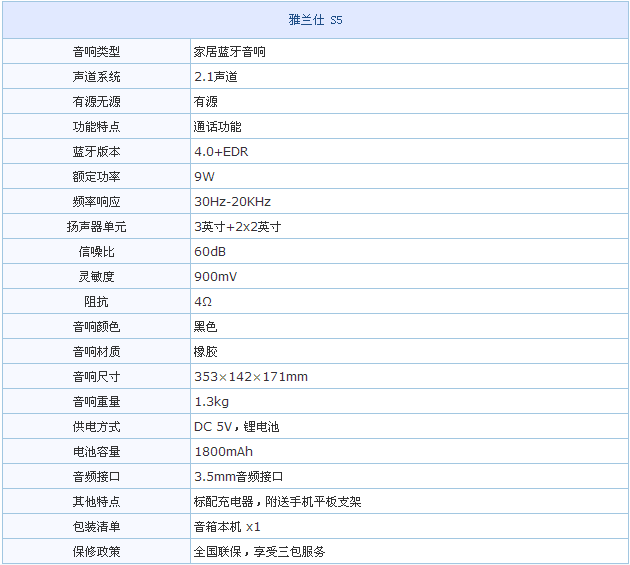
Task: Select the 音箱本机 x1 value
Action: pos(227,526)
